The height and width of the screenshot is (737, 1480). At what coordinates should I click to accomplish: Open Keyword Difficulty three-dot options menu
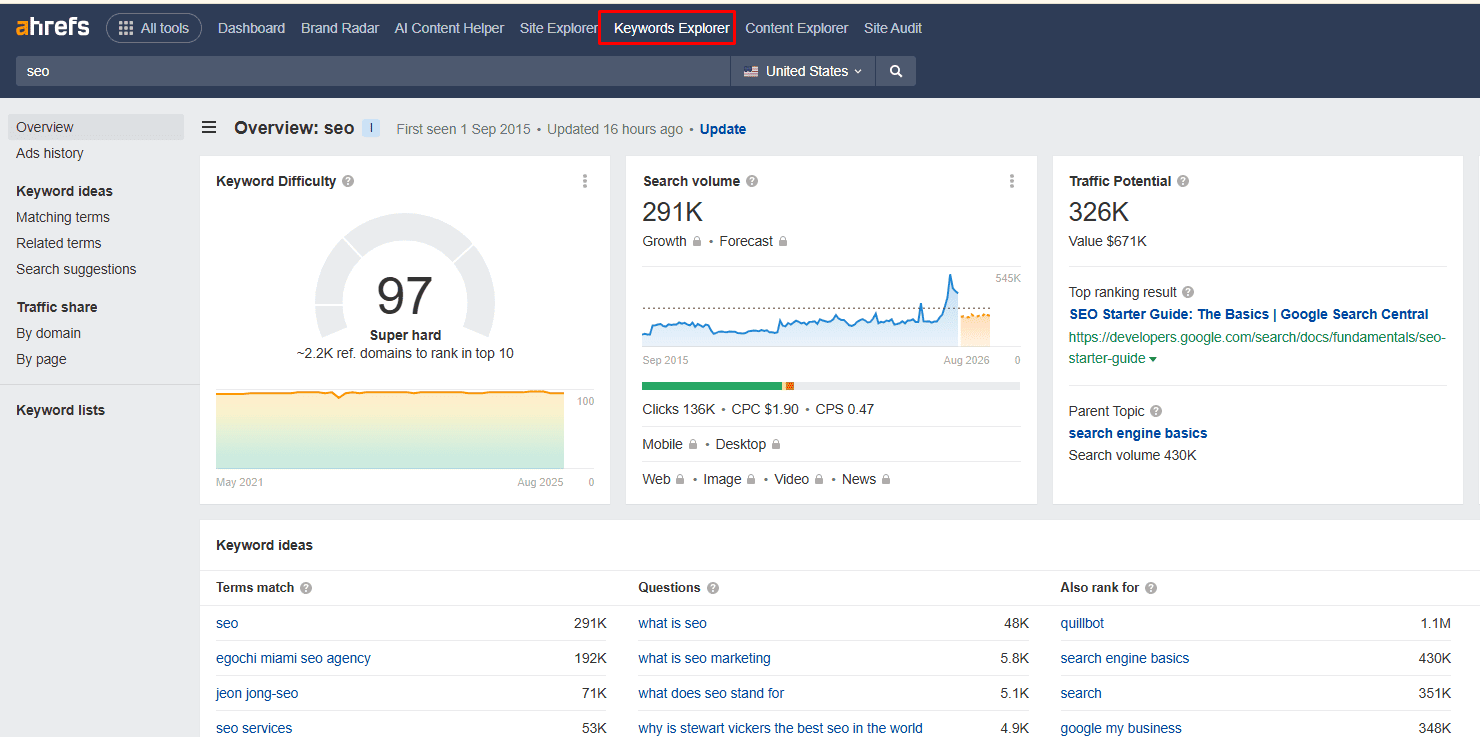(x=585, y=181)
